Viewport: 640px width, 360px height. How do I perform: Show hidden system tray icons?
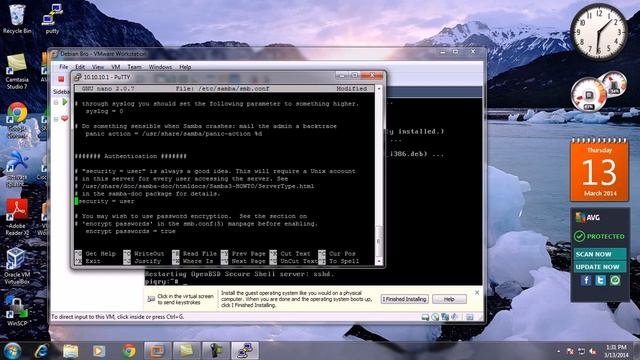point(558,351)
